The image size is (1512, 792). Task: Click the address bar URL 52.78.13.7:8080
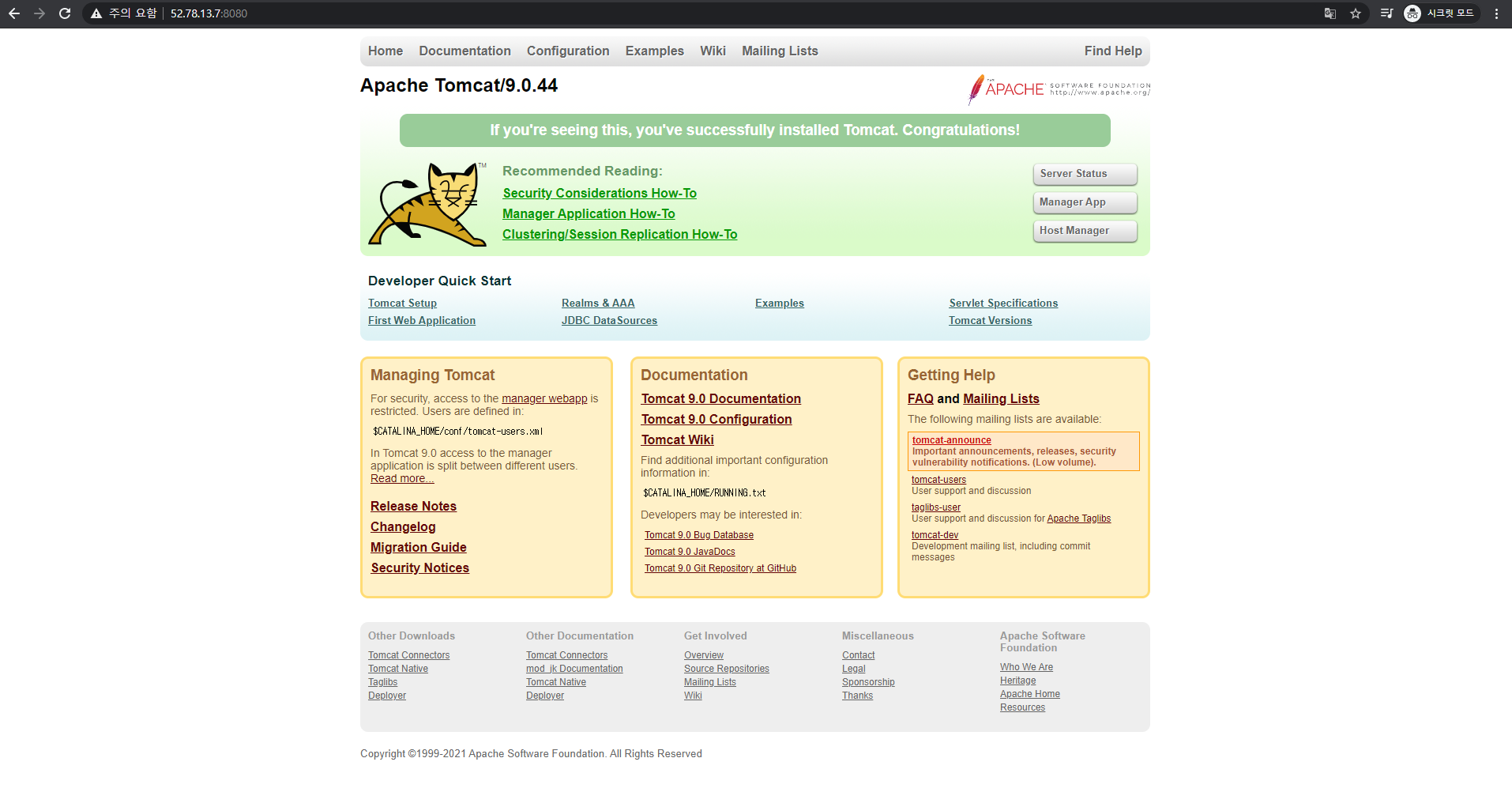click(x=209, y=13)
